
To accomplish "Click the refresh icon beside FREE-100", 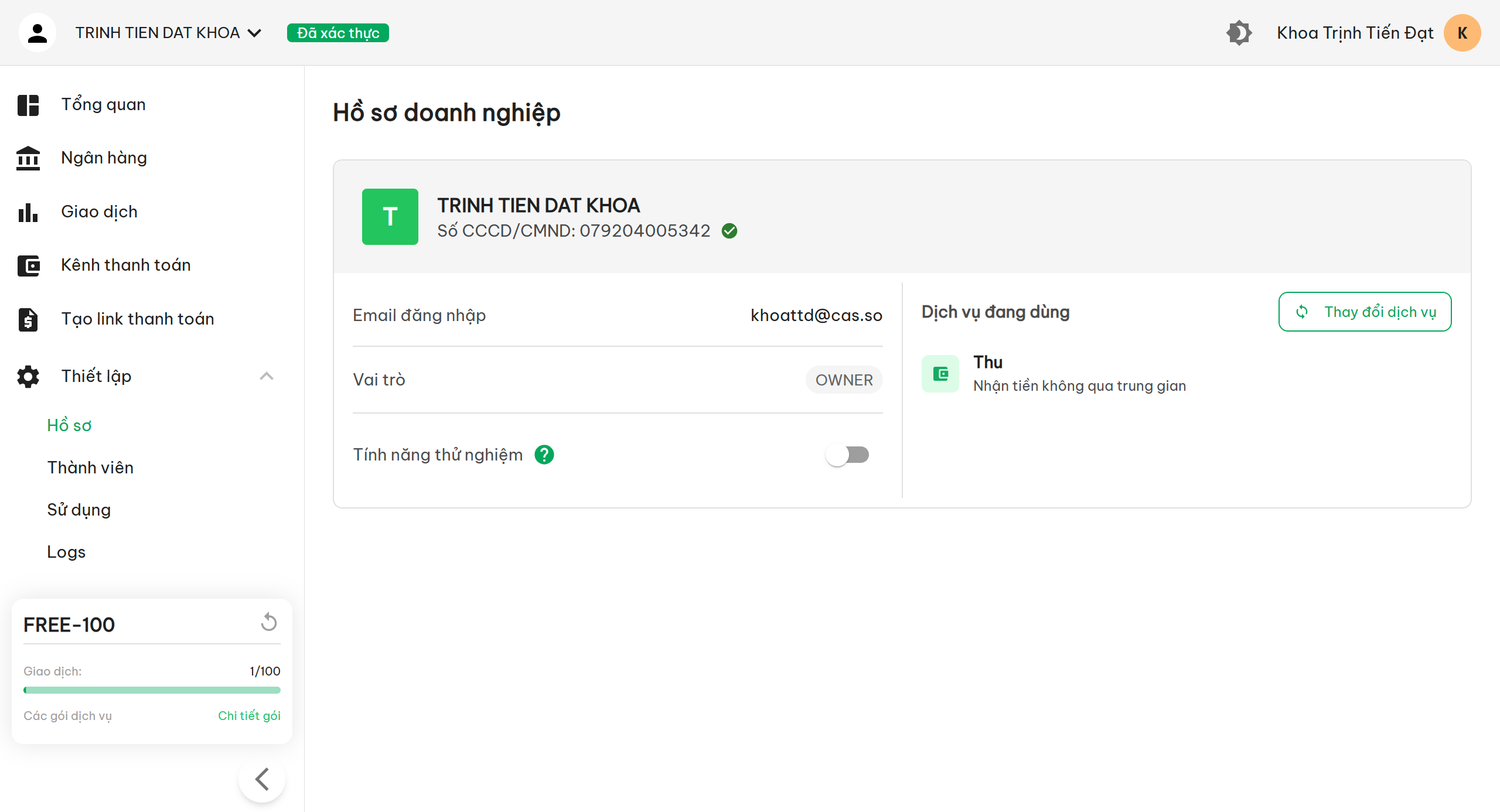I will [x=269, y=622].
